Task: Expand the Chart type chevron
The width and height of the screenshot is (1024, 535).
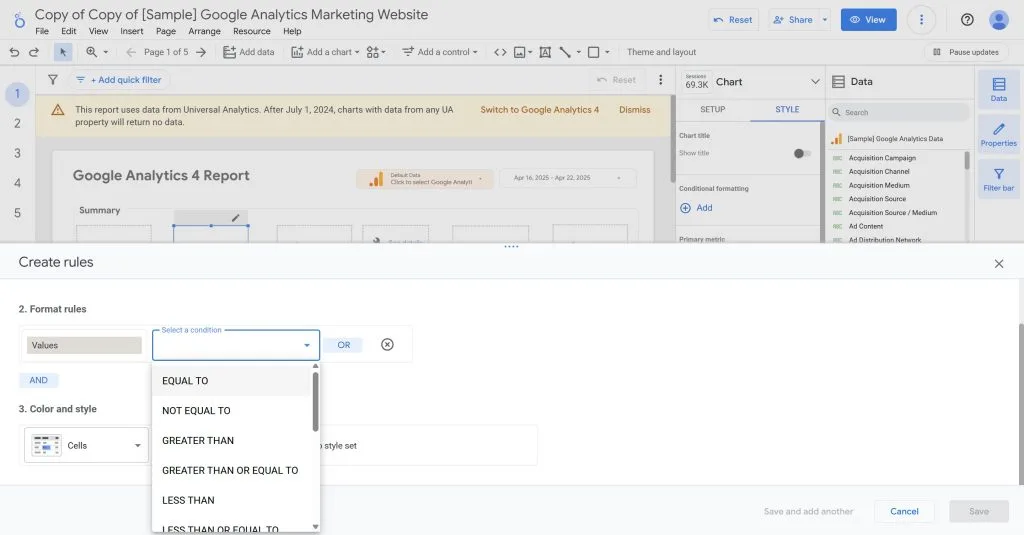Action: coord(815,82)
